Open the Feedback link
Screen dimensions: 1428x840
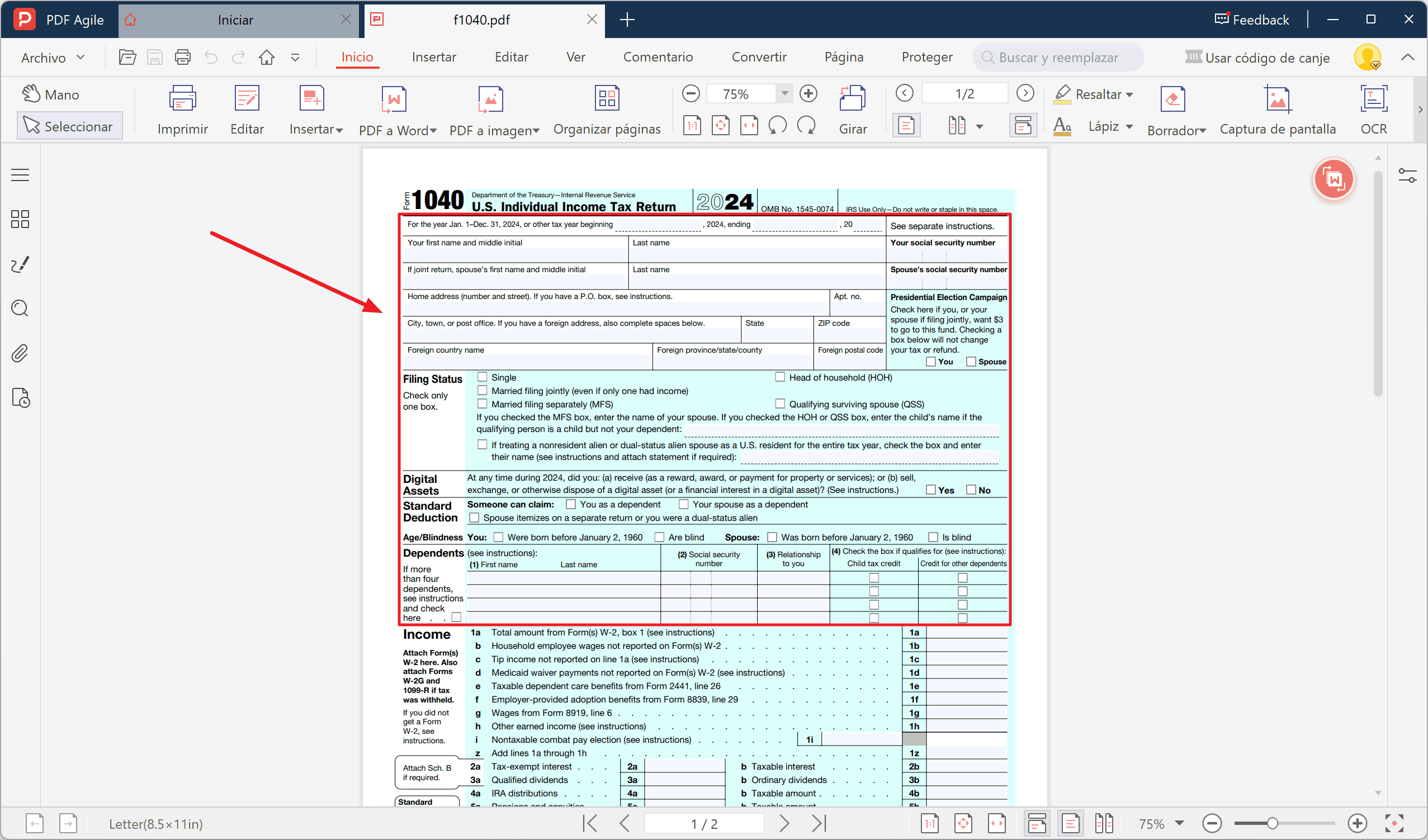point(1252,20)
